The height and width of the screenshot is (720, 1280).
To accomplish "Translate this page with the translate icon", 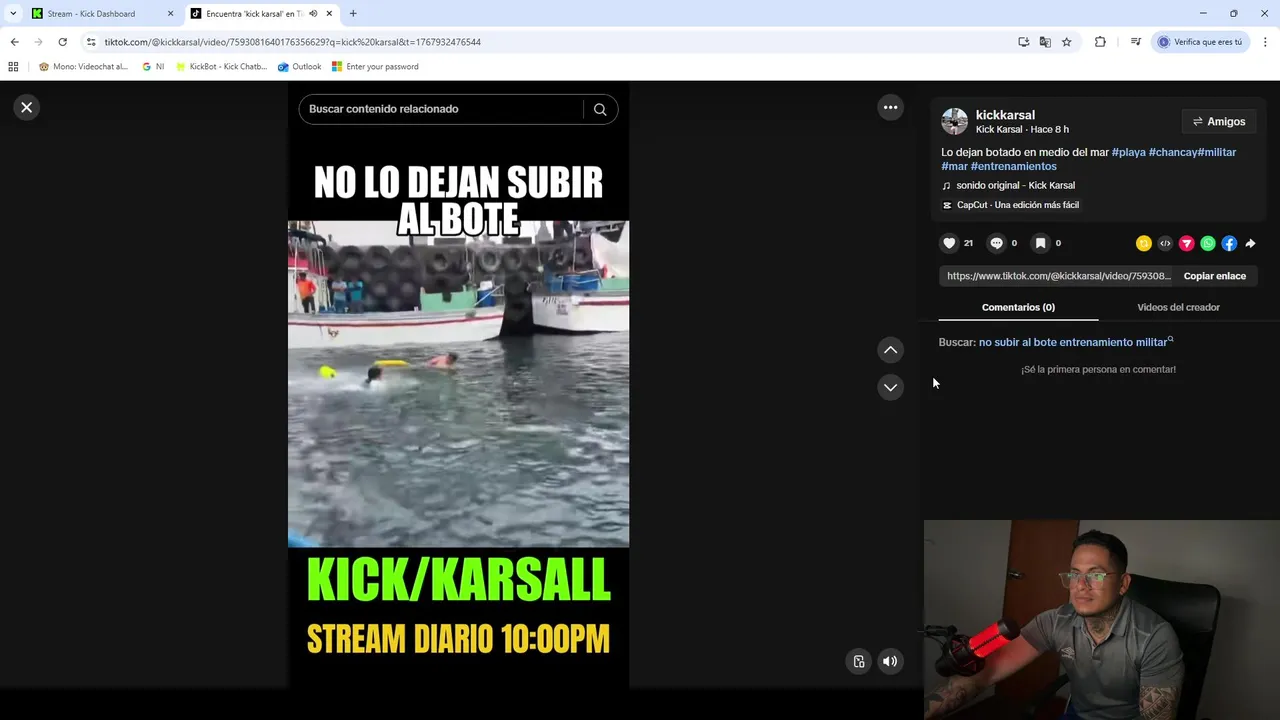I will click(x=1045, y=42).
